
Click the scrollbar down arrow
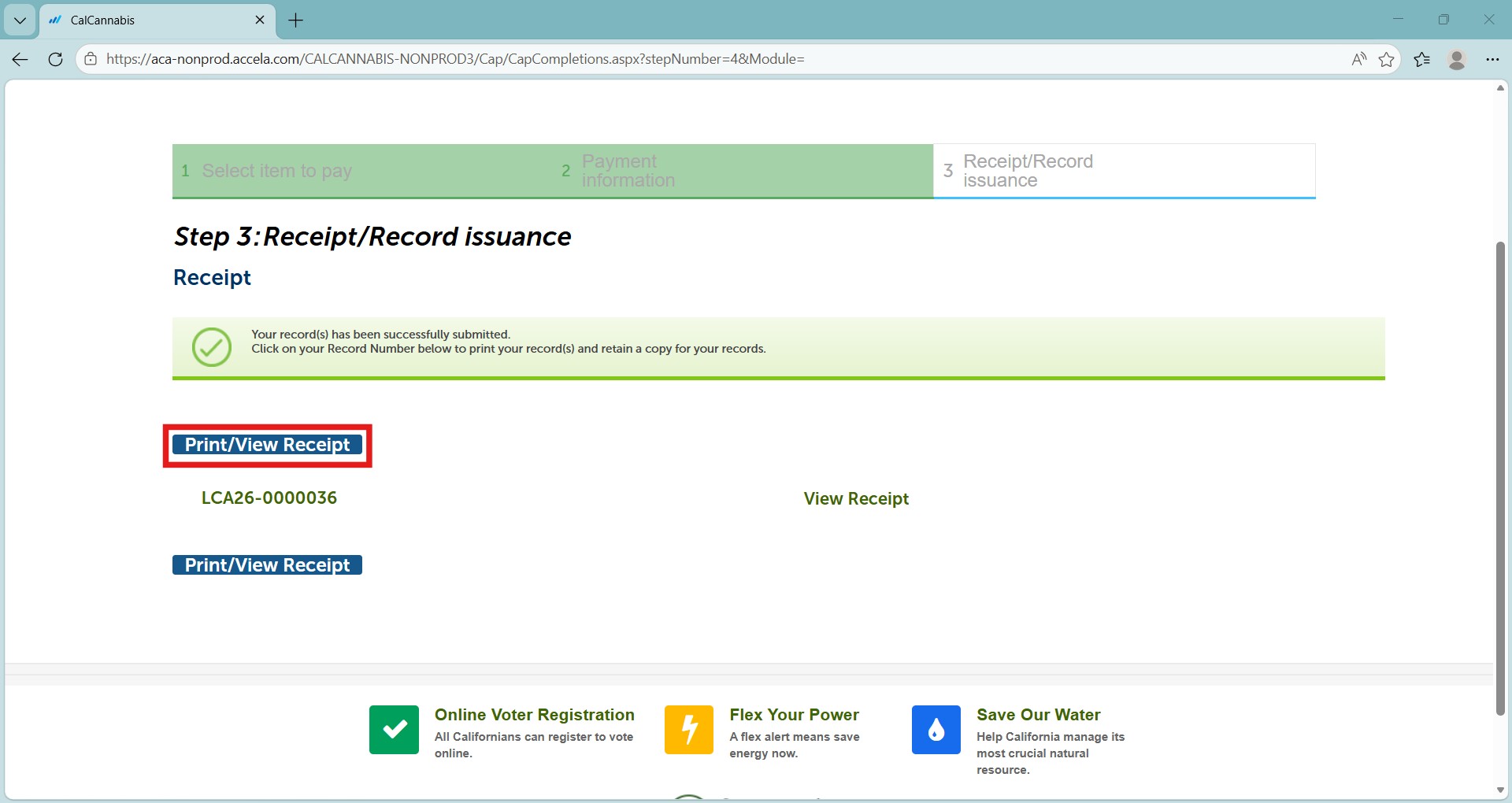(1500, 790)
